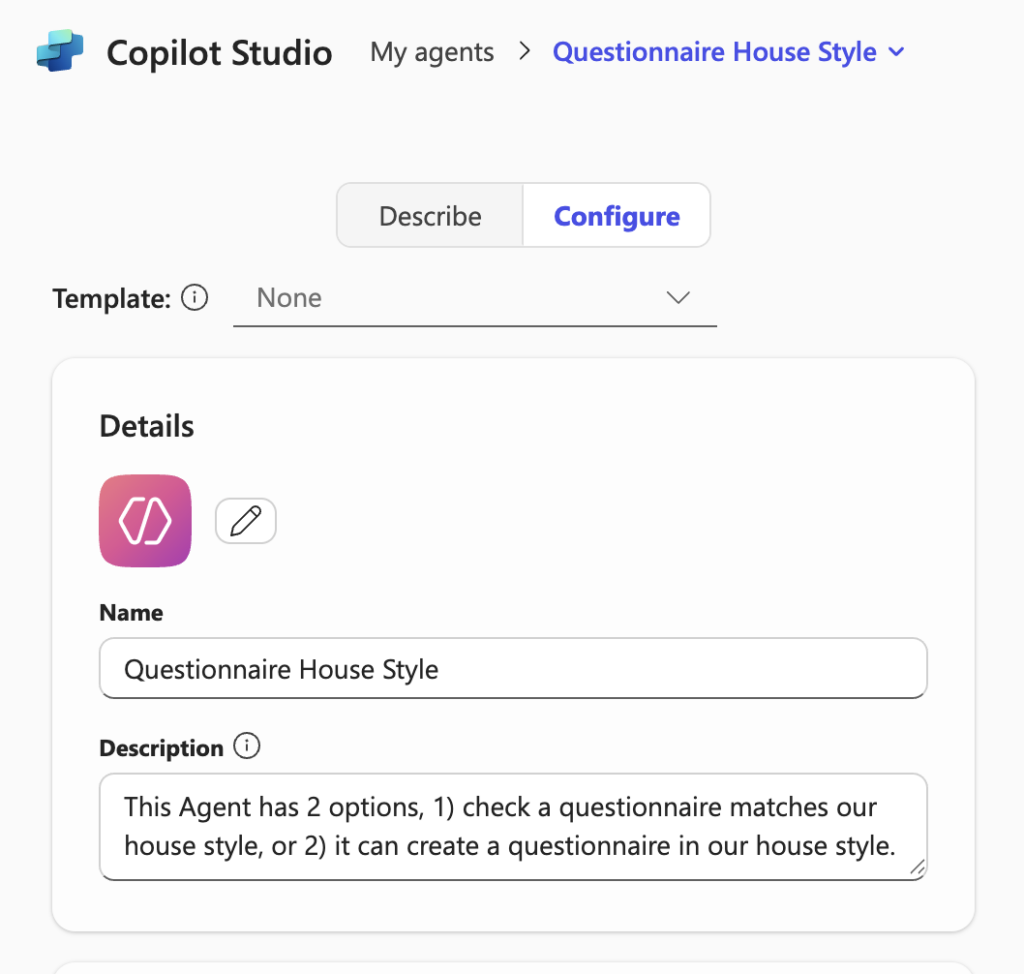Screen dimensions: 1024x974
Task: Click the down arrow of the Template combo box
Action: 678,298
